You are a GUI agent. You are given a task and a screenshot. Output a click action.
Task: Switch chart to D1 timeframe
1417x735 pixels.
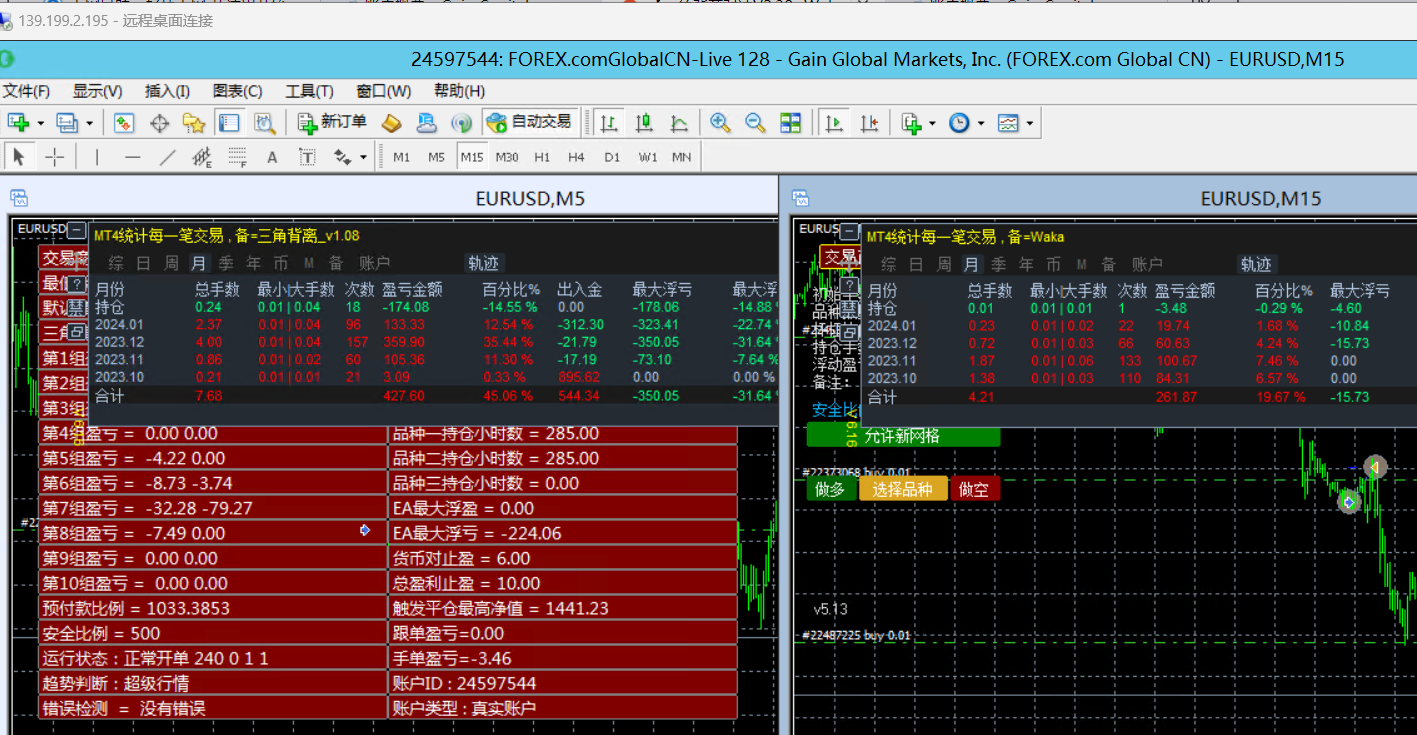[x=612, y=157]
